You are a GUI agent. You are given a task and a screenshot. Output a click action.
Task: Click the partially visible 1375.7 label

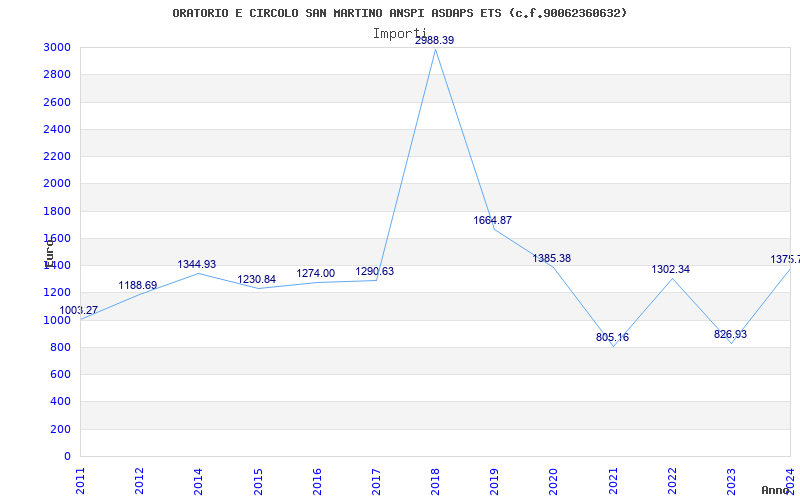(x=785, y=259)
